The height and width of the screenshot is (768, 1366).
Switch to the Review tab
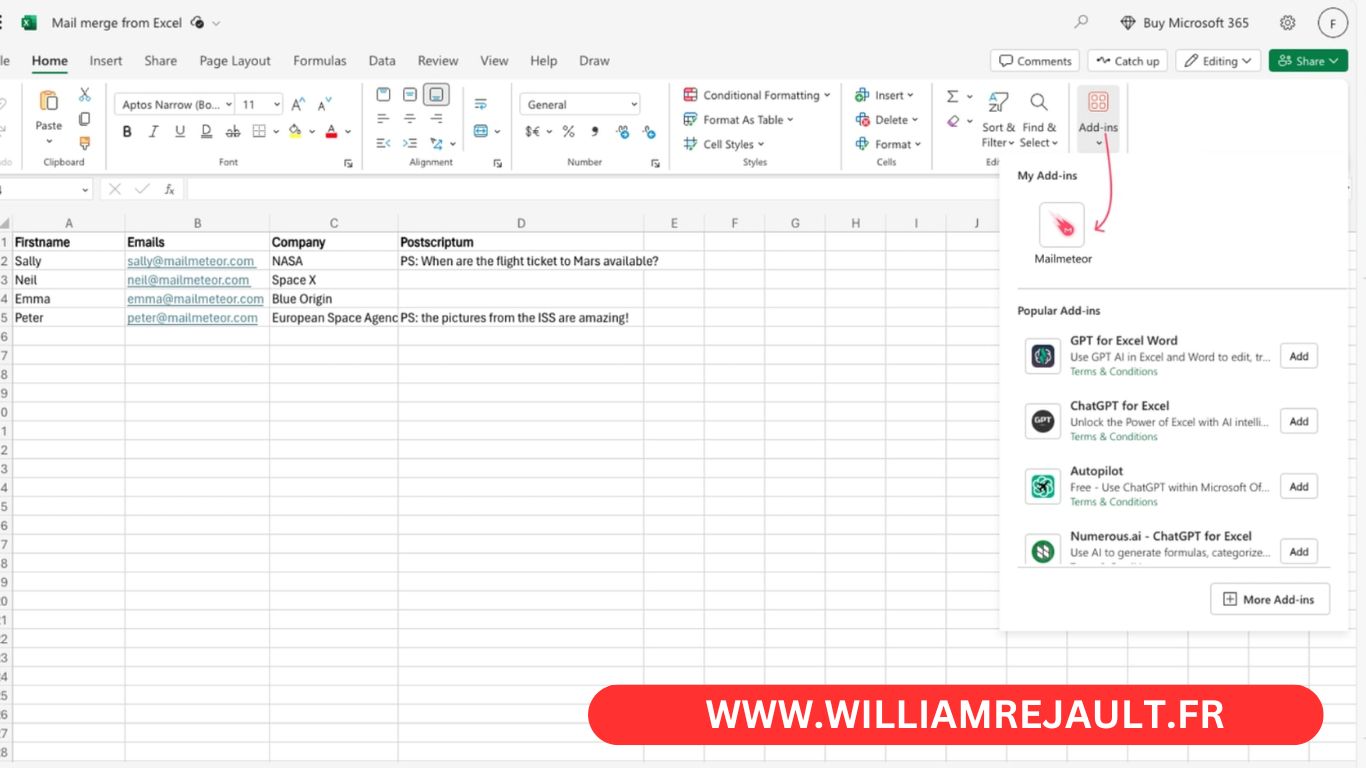tap(438, 60)
